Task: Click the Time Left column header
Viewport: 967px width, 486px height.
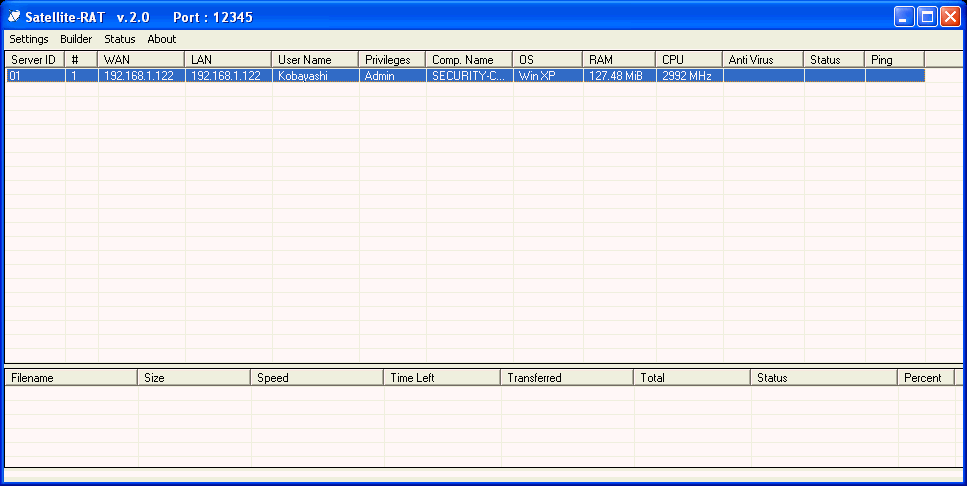Action: (441, 378)
